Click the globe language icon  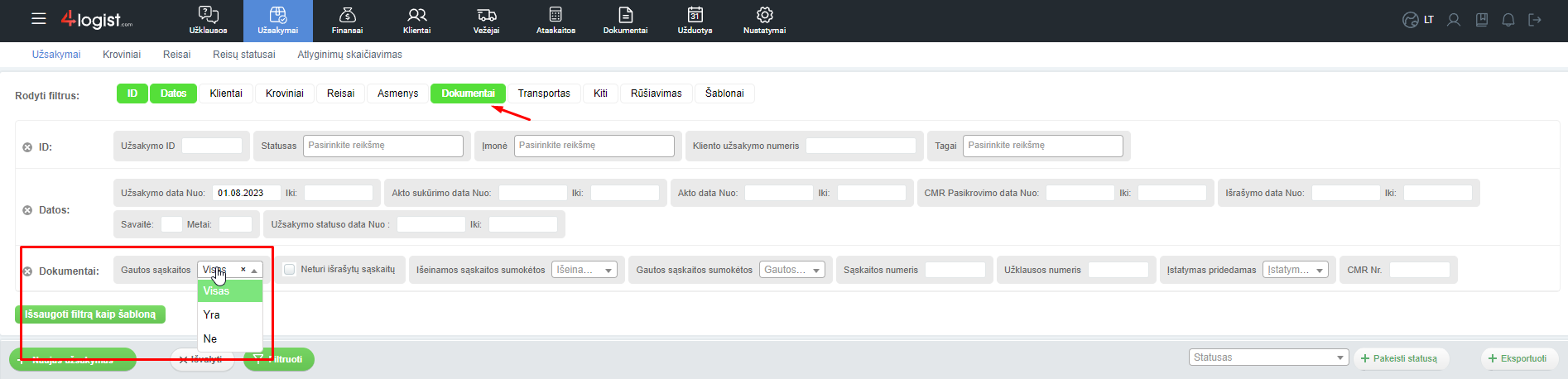tap(1411, 20)
